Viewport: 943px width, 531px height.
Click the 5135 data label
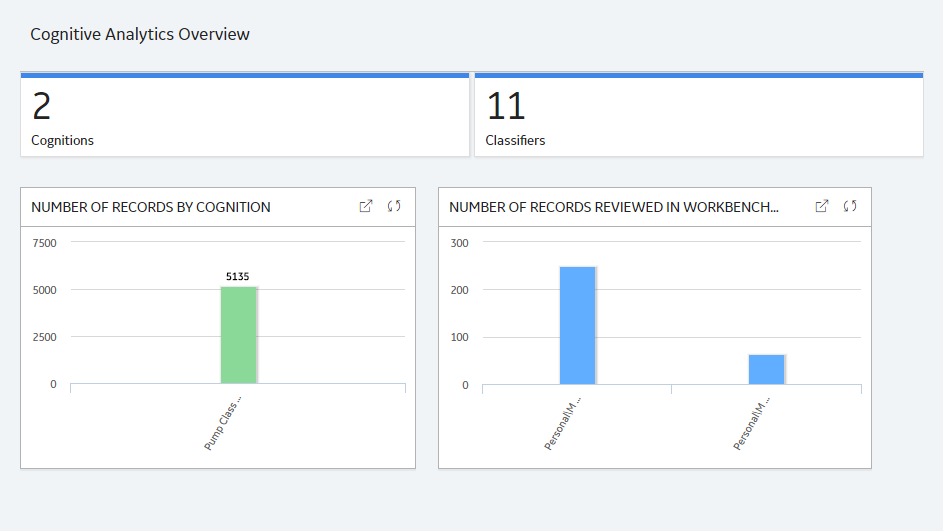[238, 277]
